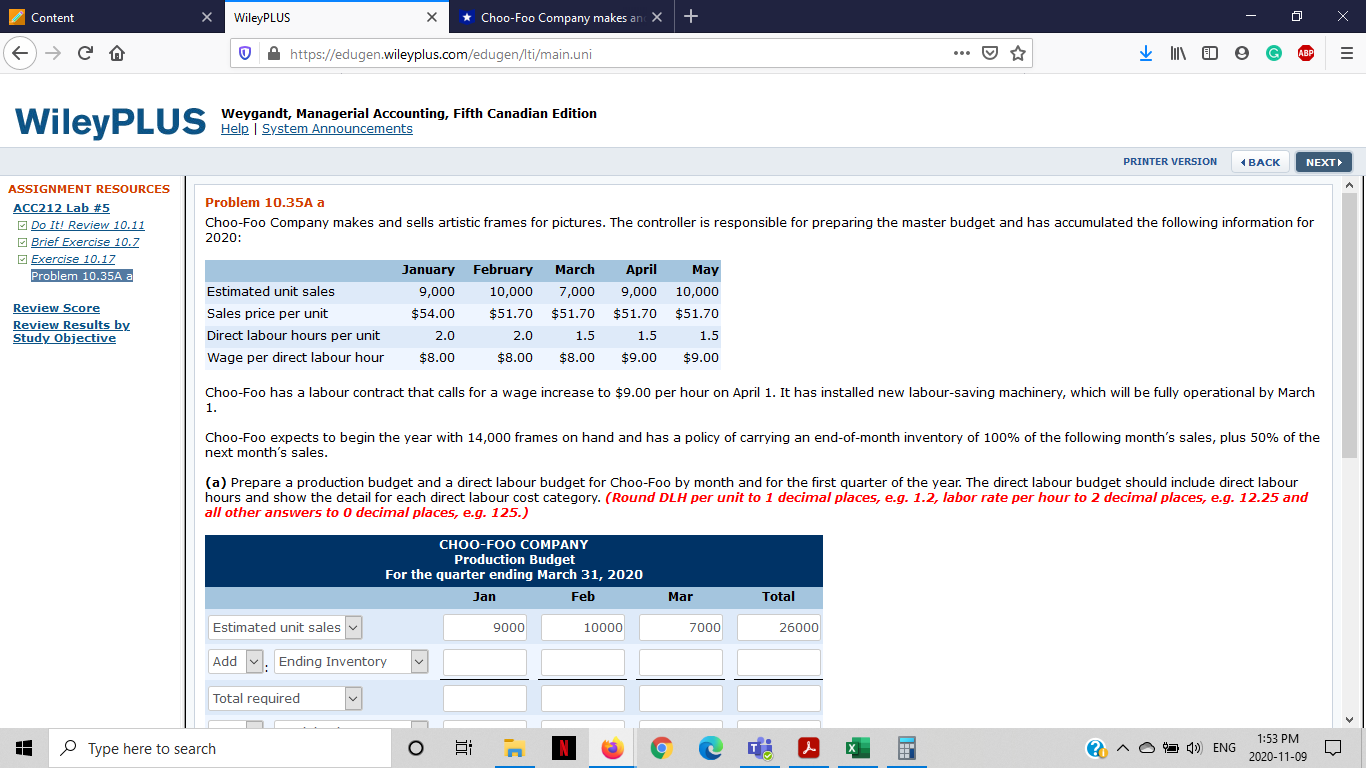Click the Feb Ending Inventory field

583,662
